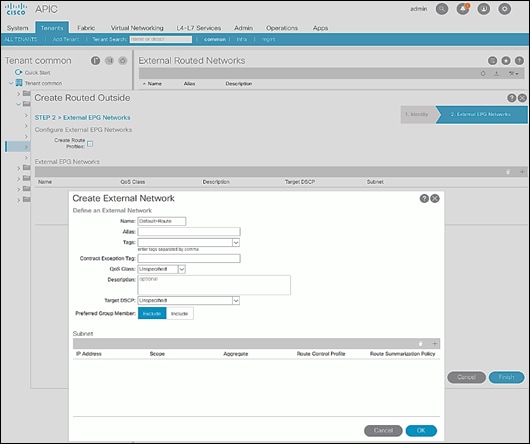530x444 pixels.
Task: Click middle round icon right of External Routed Networks
Action: (506, 60)
